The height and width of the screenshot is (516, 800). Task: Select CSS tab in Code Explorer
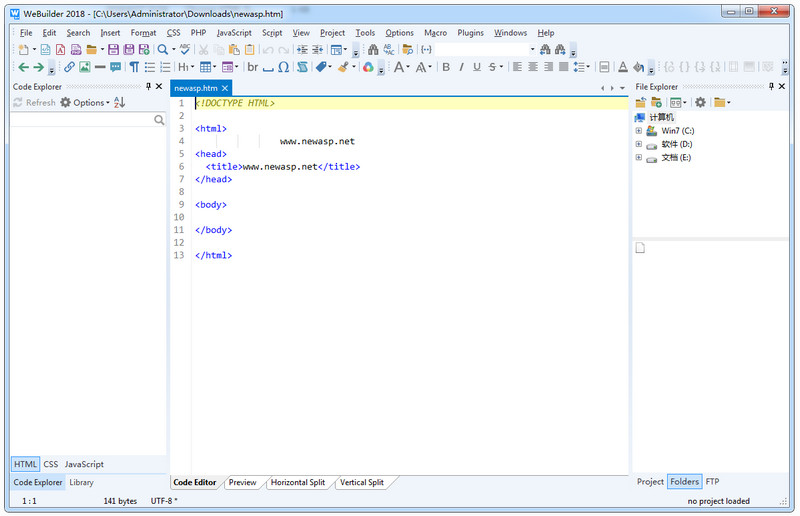point(51,464)
